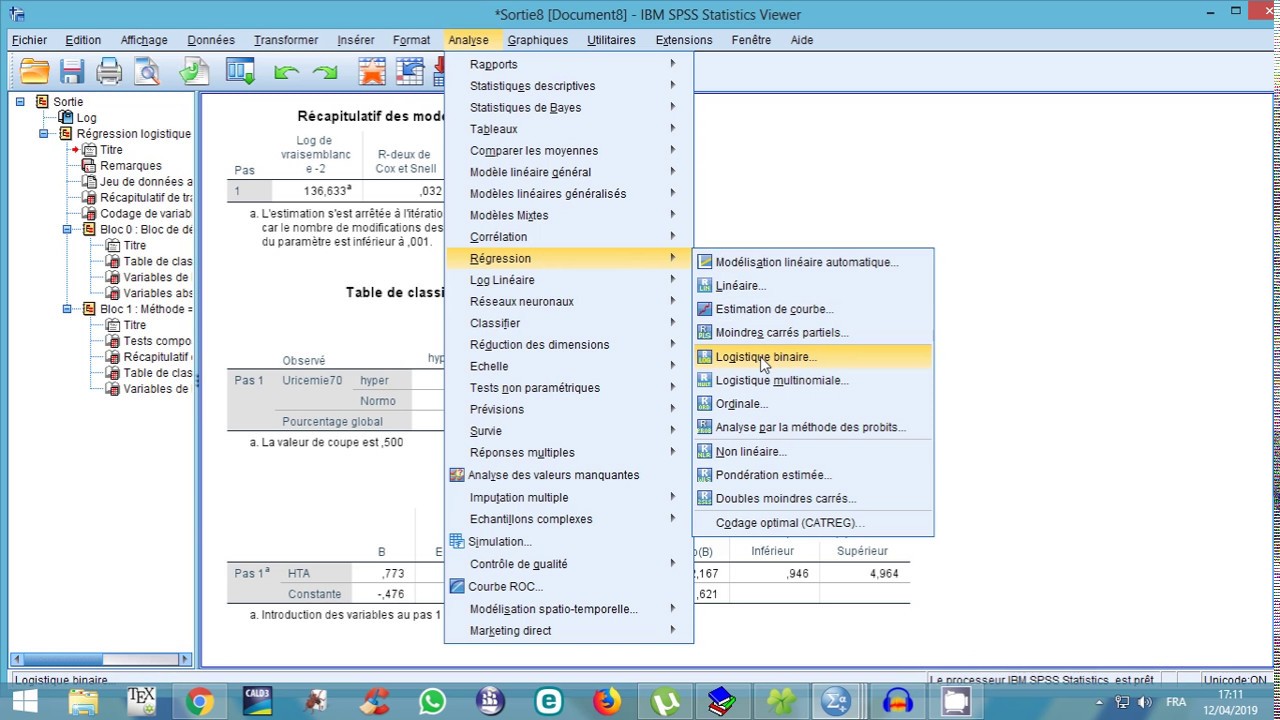This screenshot has width=1280, height=720.
Task: Collapse the Sortie root node
Action: point(20,102)
